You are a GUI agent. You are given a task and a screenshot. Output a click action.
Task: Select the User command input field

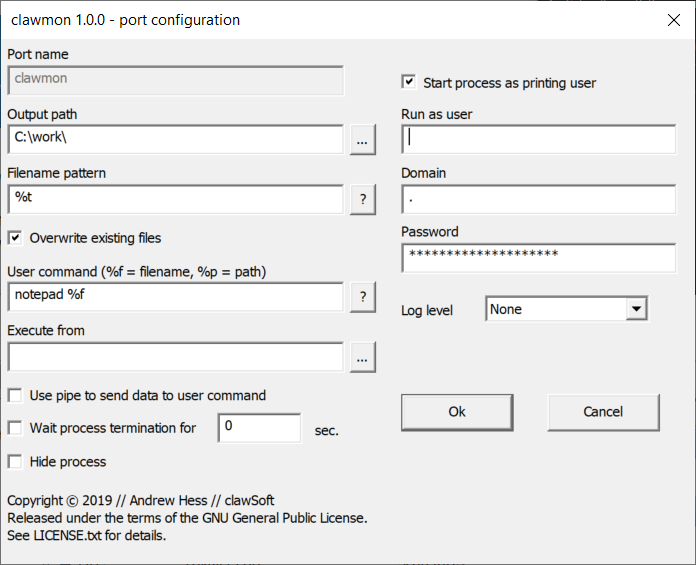point(175,296)
